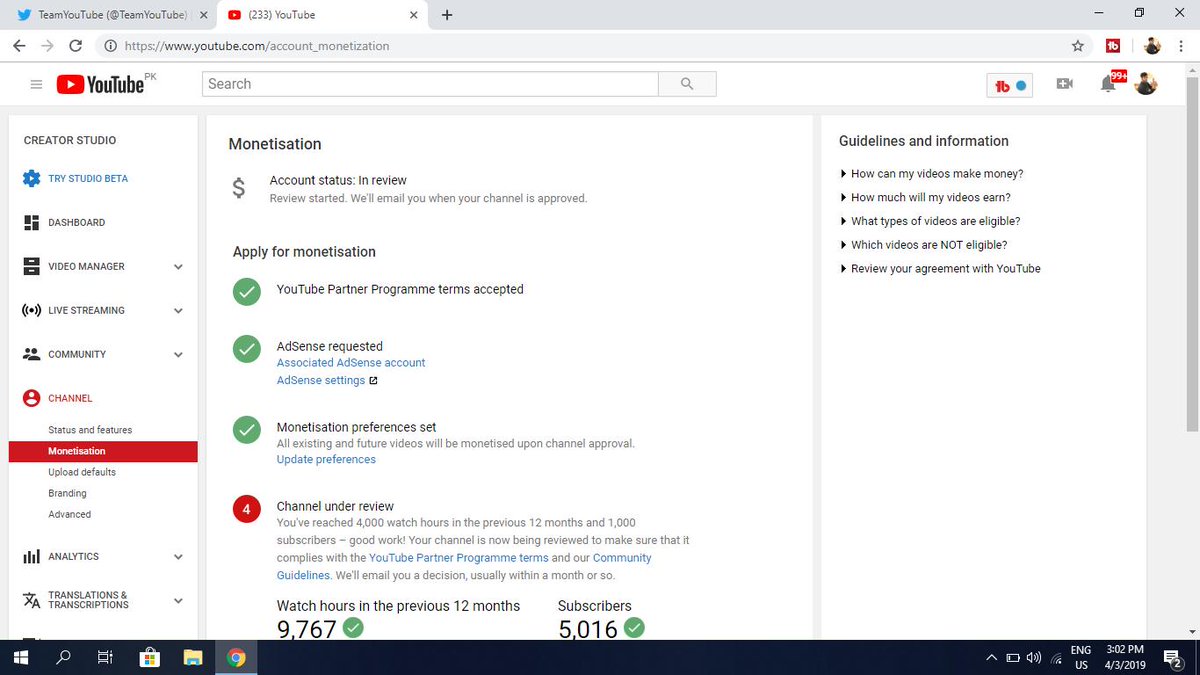Click the Community people icon
This screenshot has height=675, width=1200.
click(x=31, y=354)
